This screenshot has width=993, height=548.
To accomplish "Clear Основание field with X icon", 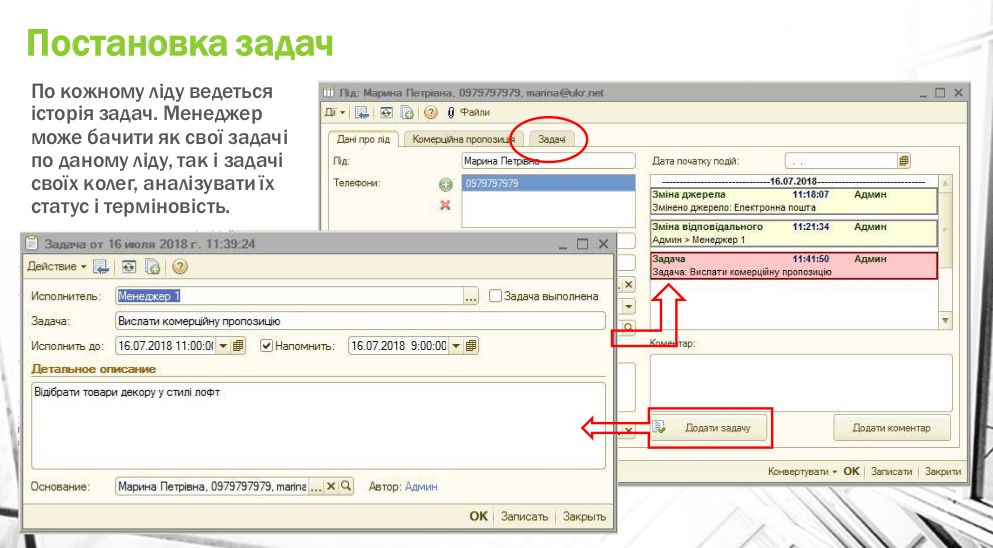I will point(332,486).
